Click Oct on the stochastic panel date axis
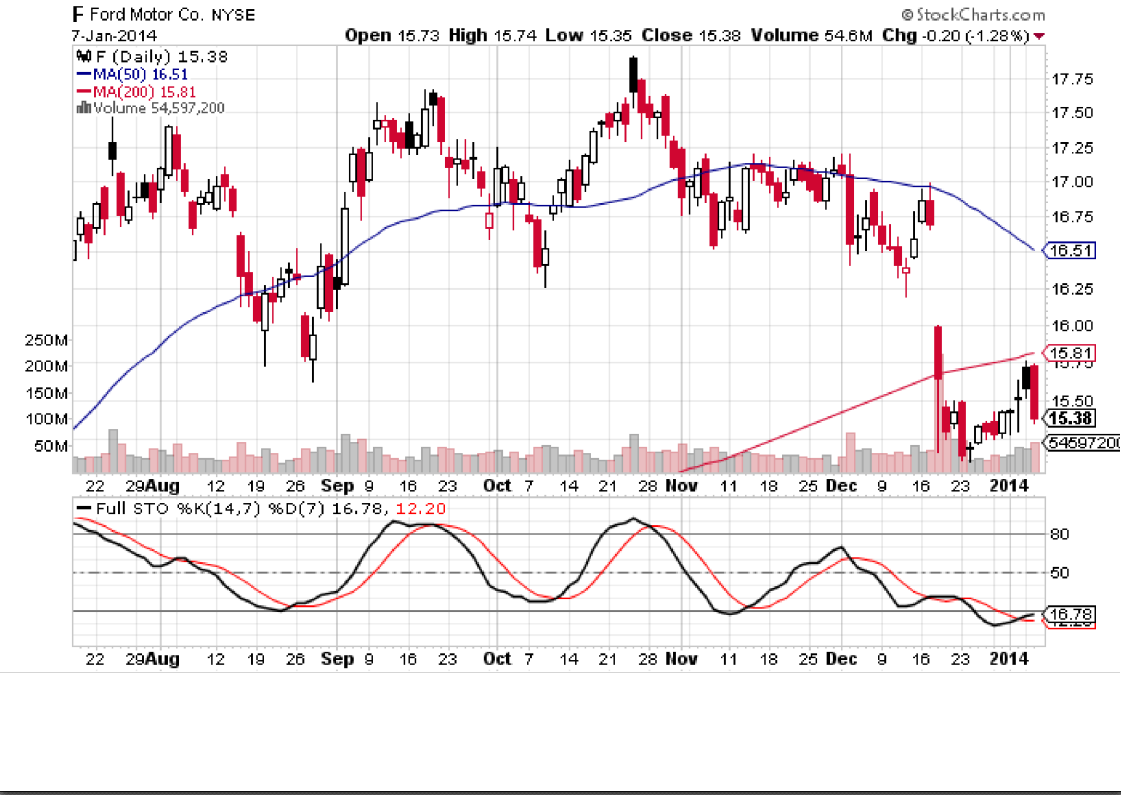 (497, 659)
